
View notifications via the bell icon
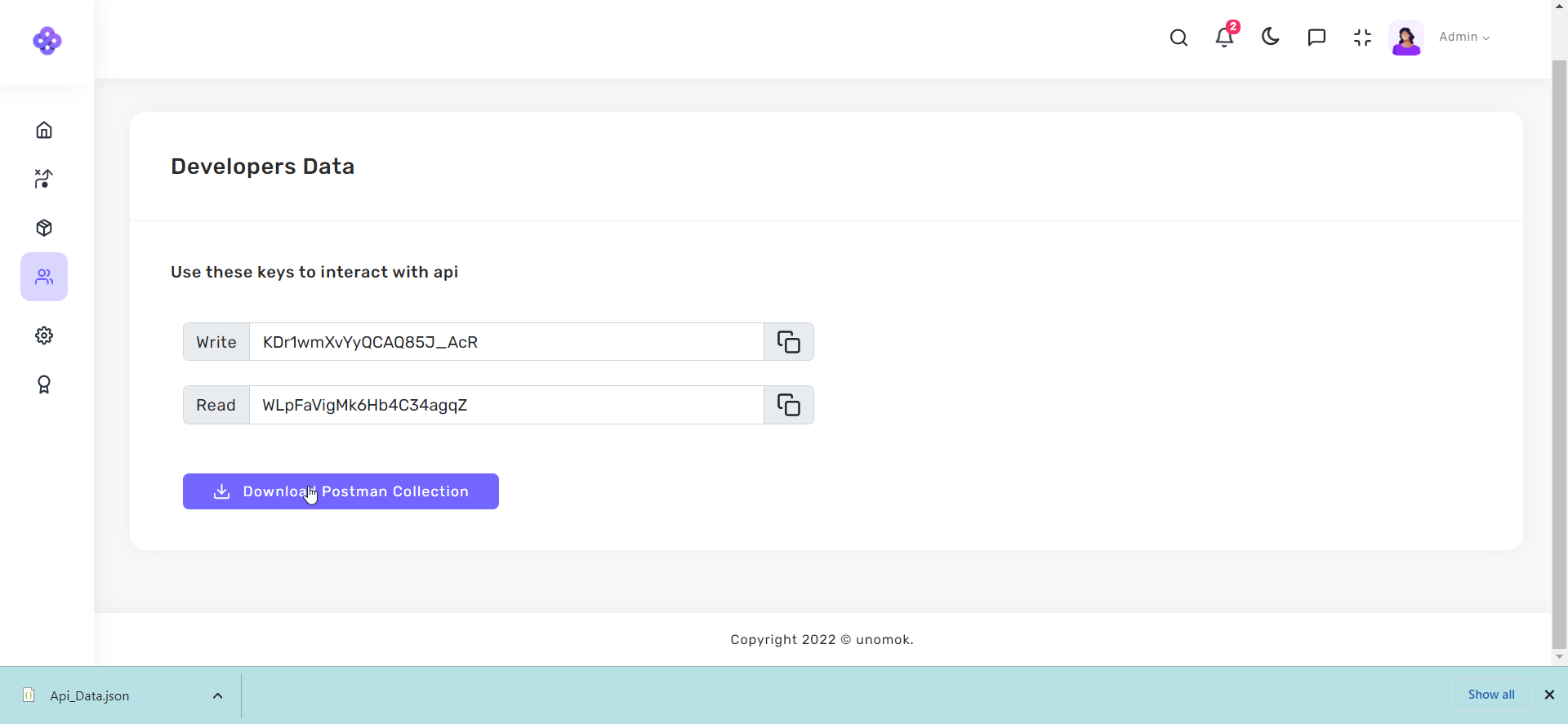tap(1224, 38)
